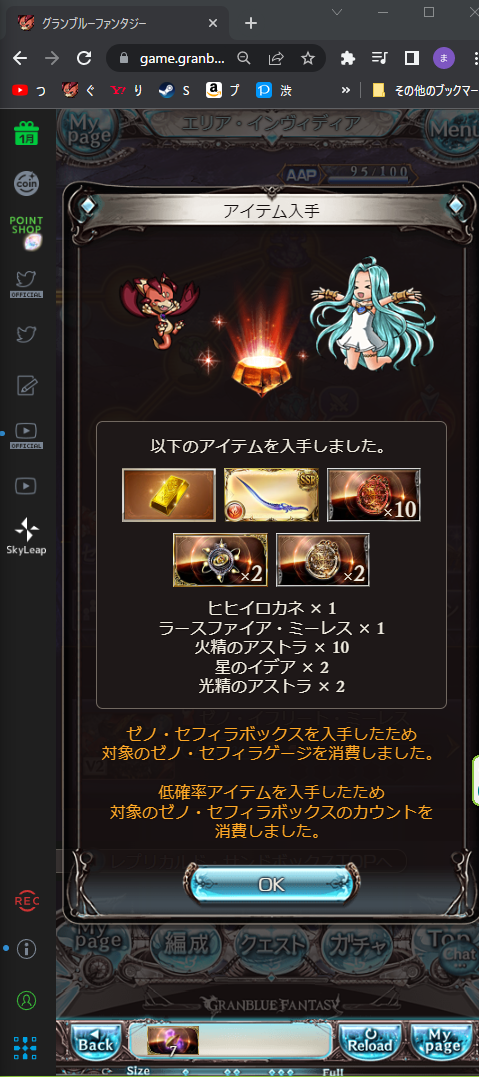Open the coin icon in sidebar
The width and height of the screenshot is (479, 1077).
(26, 183)
